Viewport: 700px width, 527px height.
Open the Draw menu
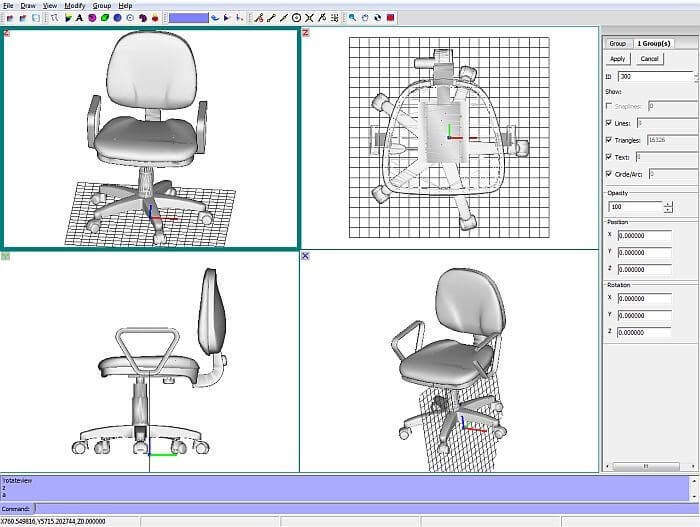[28, 6]
